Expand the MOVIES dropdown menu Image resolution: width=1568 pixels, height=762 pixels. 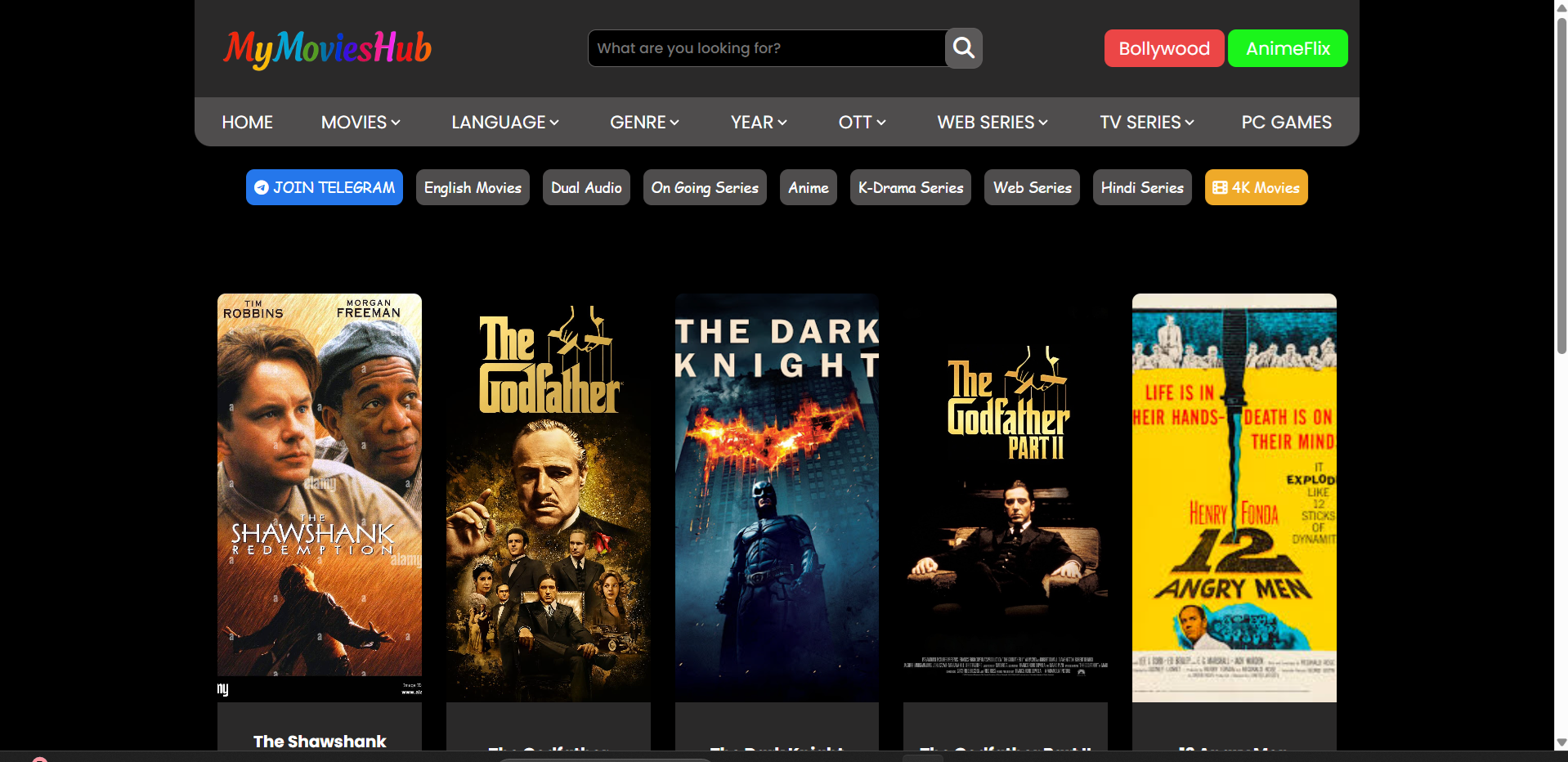(x=361, y=122)
